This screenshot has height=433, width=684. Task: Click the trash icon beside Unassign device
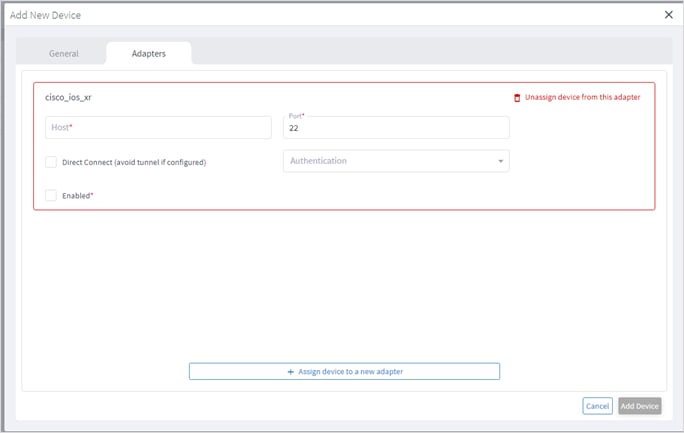517,98
